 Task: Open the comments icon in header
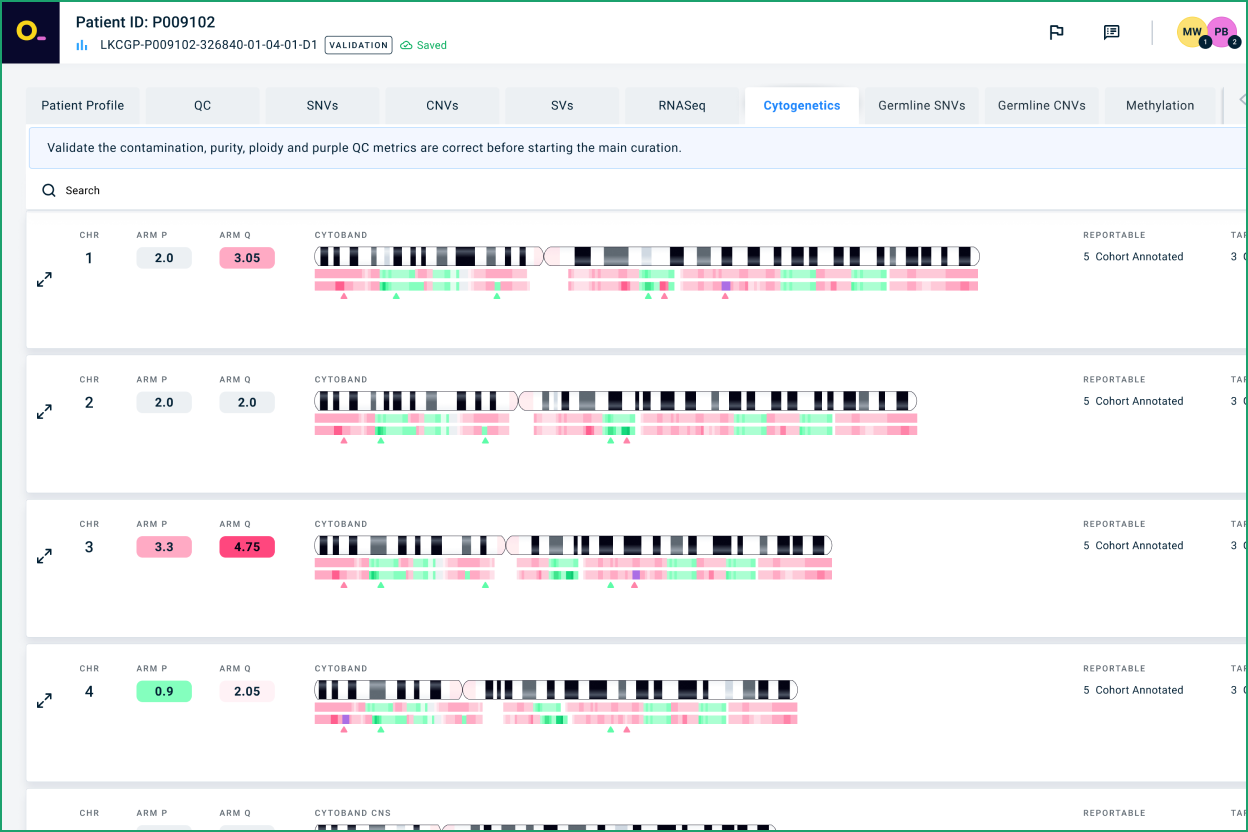point(1111,32)
